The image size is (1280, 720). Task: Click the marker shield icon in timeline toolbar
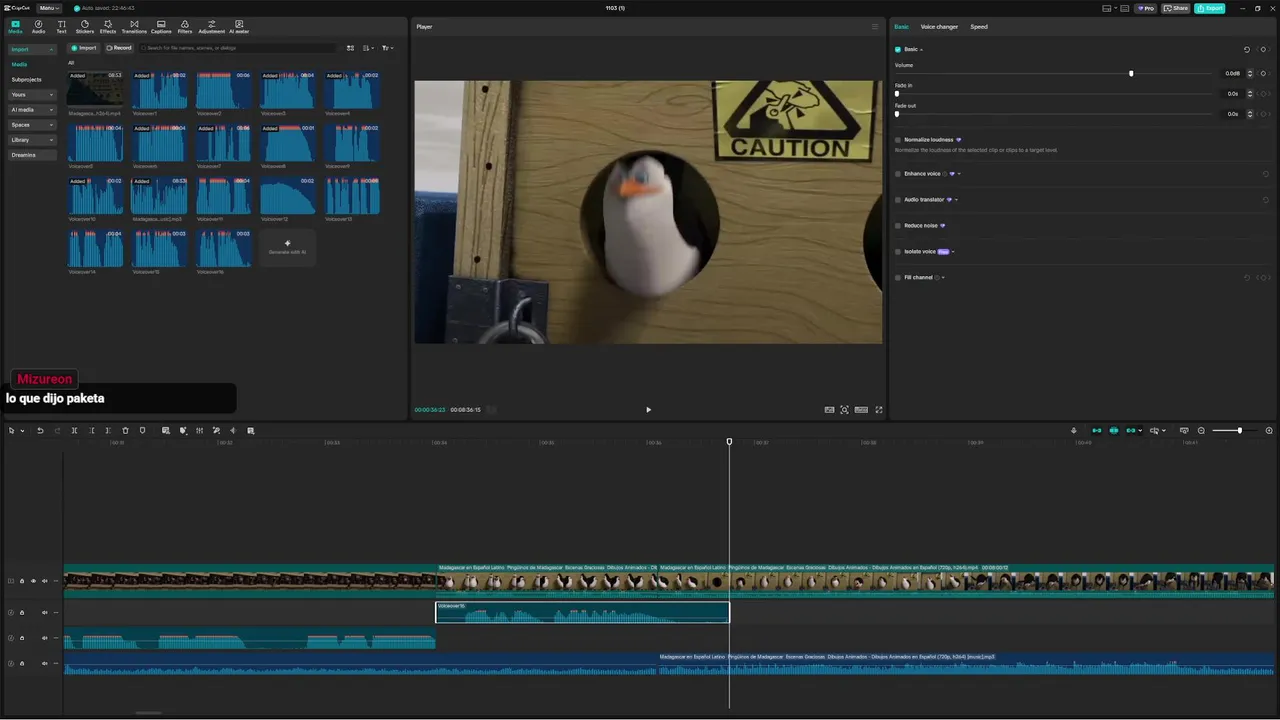[x=142, y=430]
